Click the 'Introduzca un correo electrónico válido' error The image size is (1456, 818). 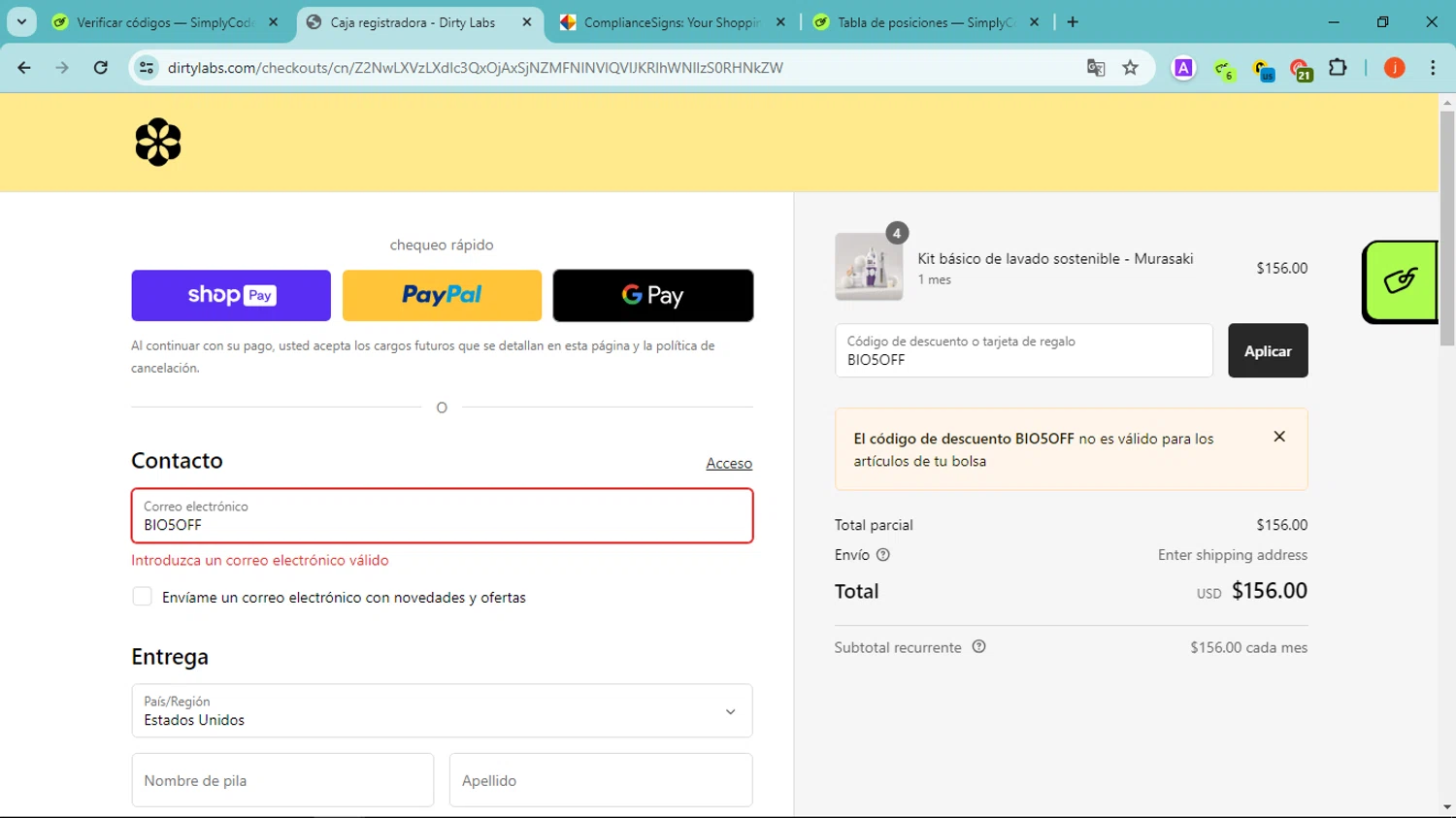pos(260,560)
